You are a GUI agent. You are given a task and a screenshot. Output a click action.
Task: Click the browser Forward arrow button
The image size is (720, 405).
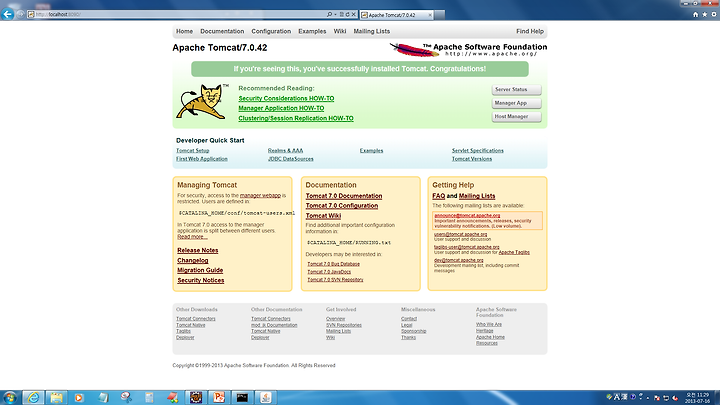point(20,14)
